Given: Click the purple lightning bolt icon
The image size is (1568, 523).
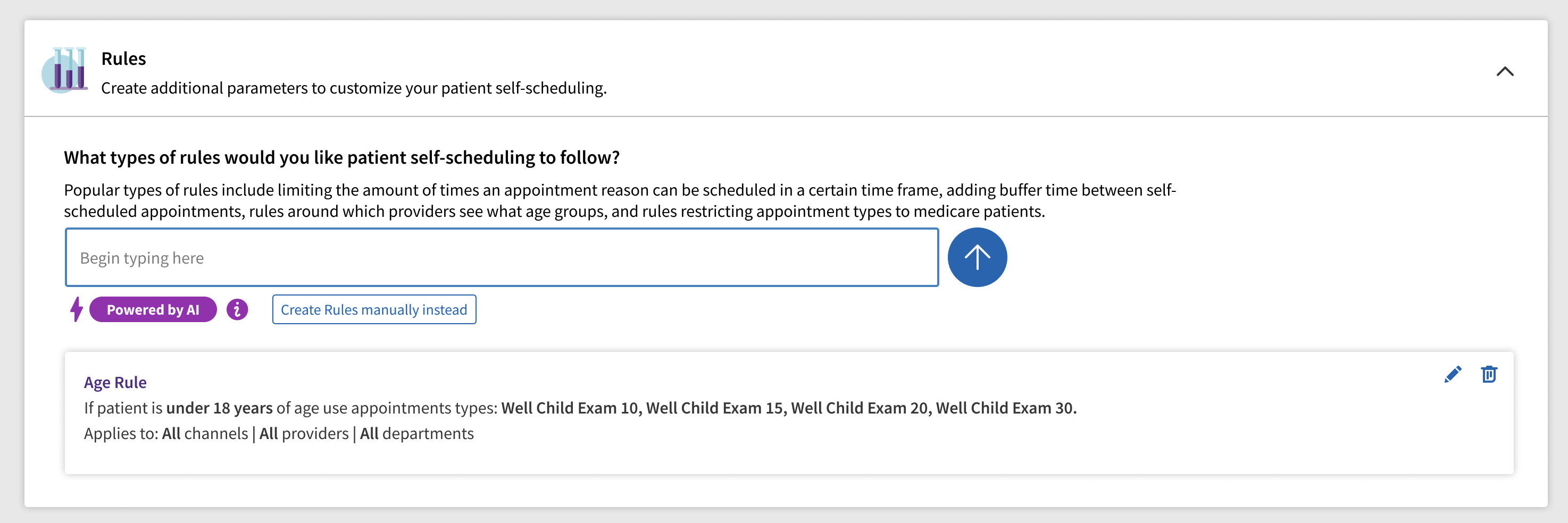Looking at the screenshot, I should pos(76,309).
